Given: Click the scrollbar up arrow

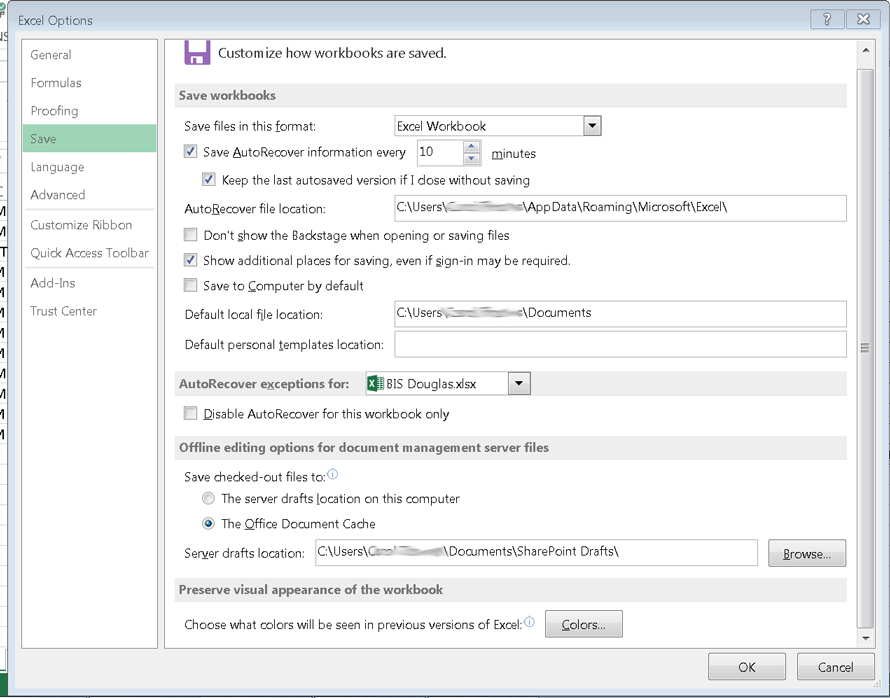Looking at the screenshot, I should (x=866, y=51).
